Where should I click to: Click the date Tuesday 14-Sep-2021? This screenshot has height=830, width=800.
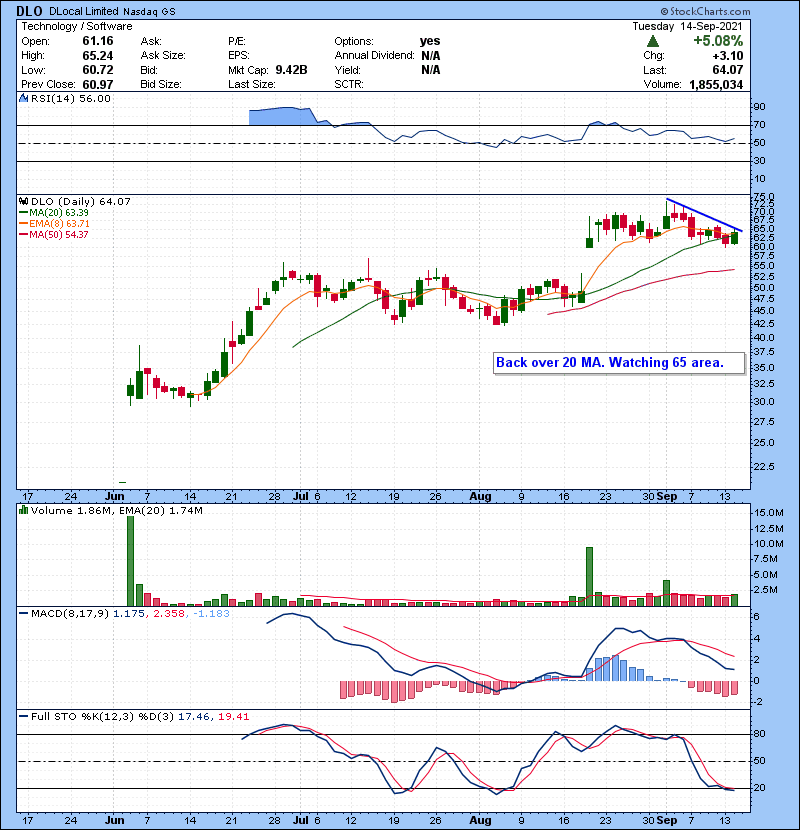pyautogui.click(x=687, y=26)
